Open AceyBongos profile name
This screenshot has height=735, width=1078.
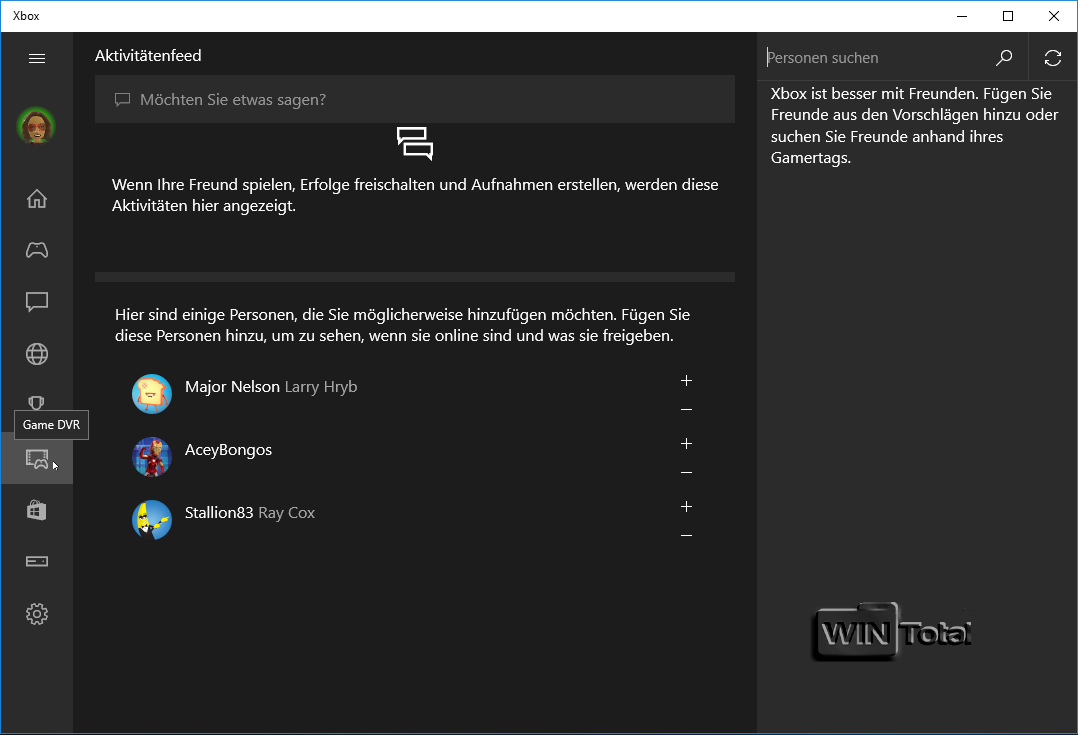[x=228, y=450]
